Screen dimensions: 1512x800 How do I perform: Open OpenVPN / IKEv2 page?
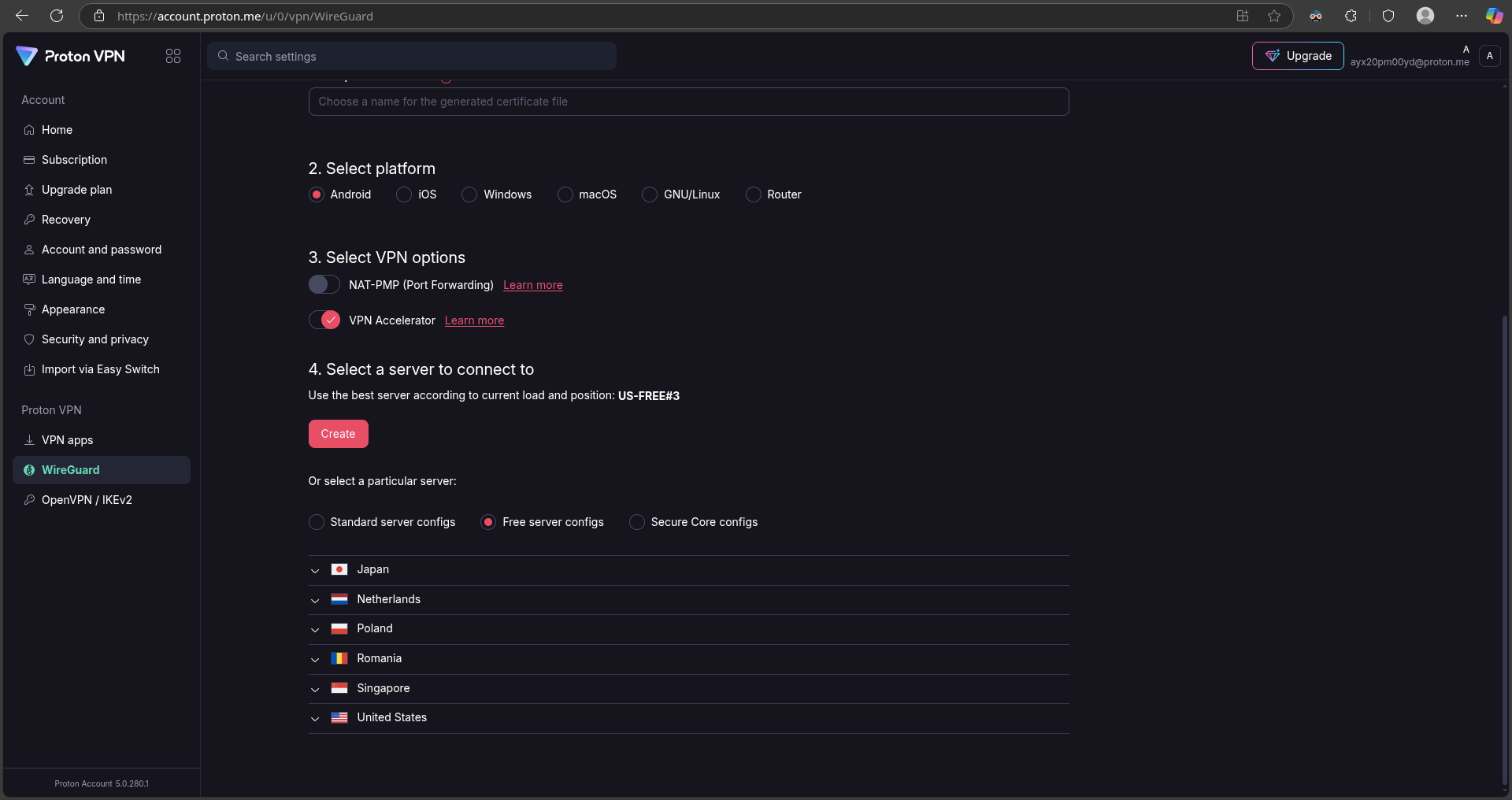point(102,500)
